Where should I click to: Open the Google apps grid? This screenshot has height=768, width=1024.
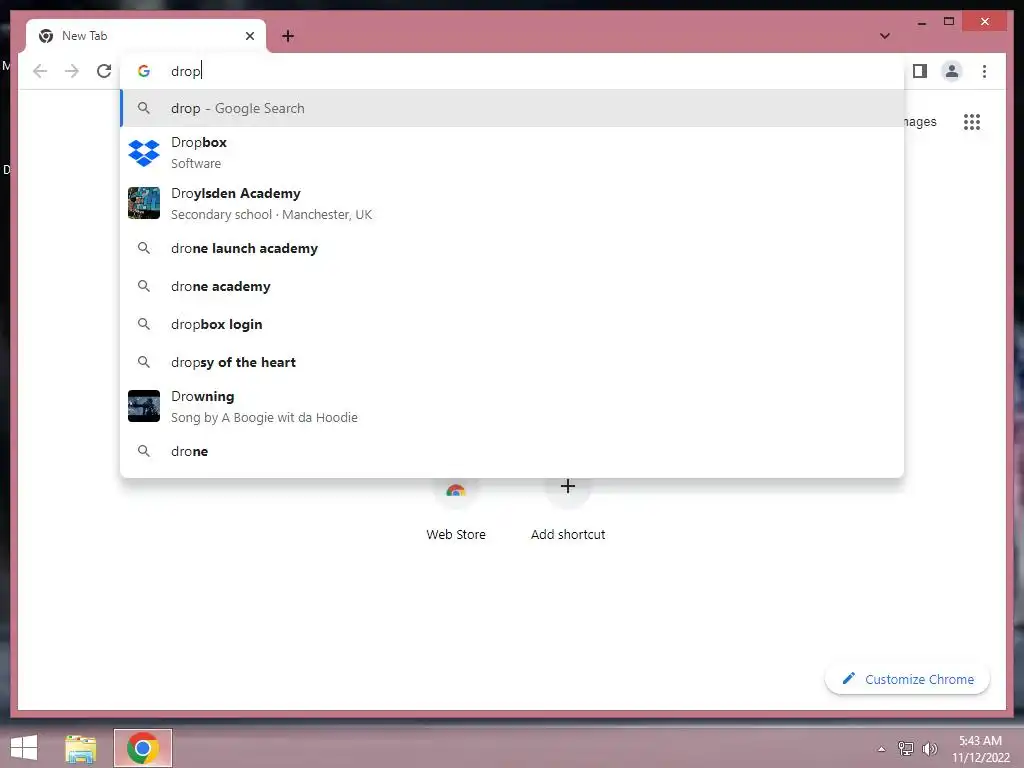click(x=972, y=121)
